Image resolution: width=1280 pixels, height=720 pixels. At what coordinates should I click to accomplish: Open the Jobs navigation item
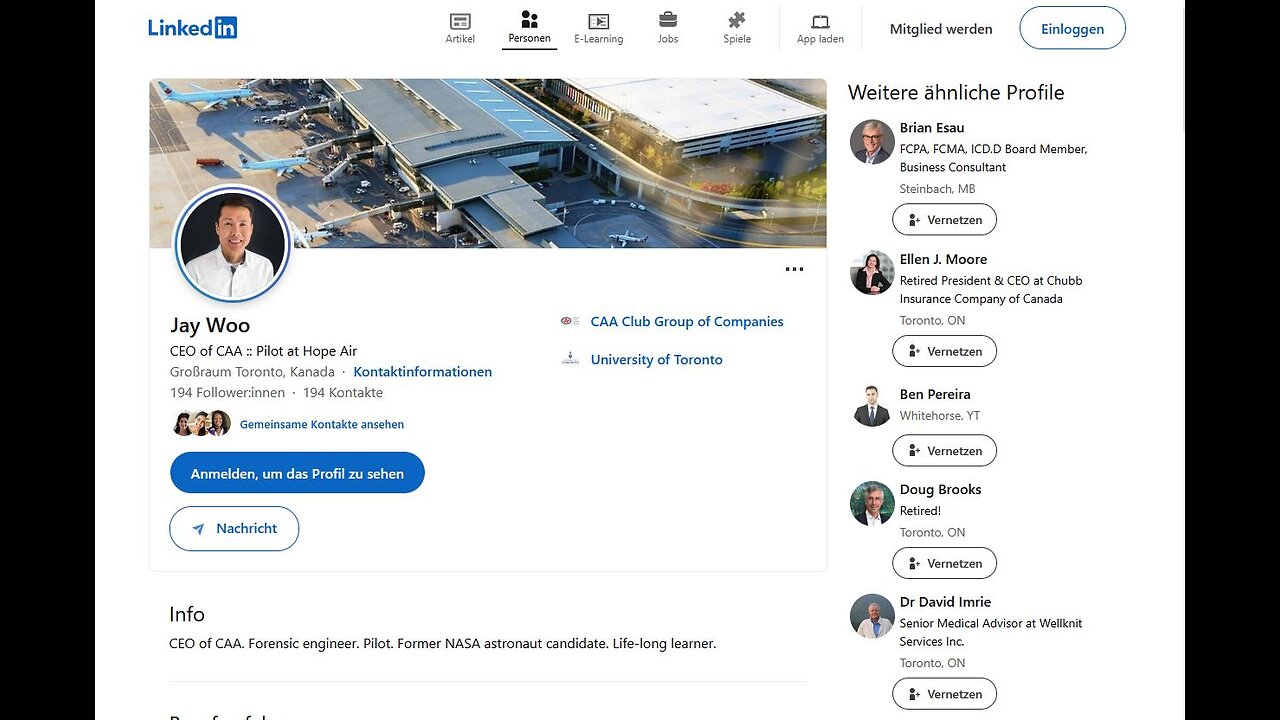pos(668,28)
